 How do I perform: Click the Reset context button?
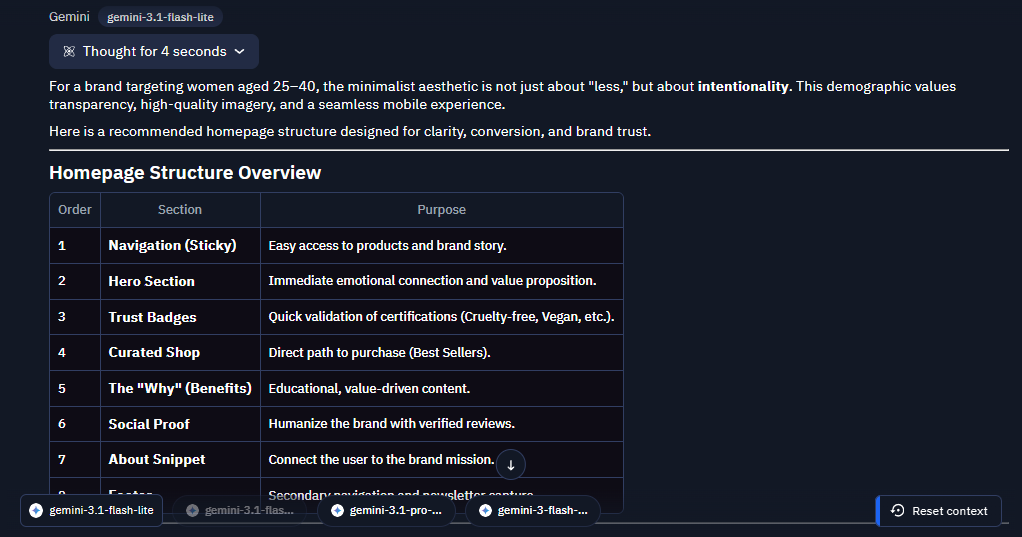(x=939, y=510)
